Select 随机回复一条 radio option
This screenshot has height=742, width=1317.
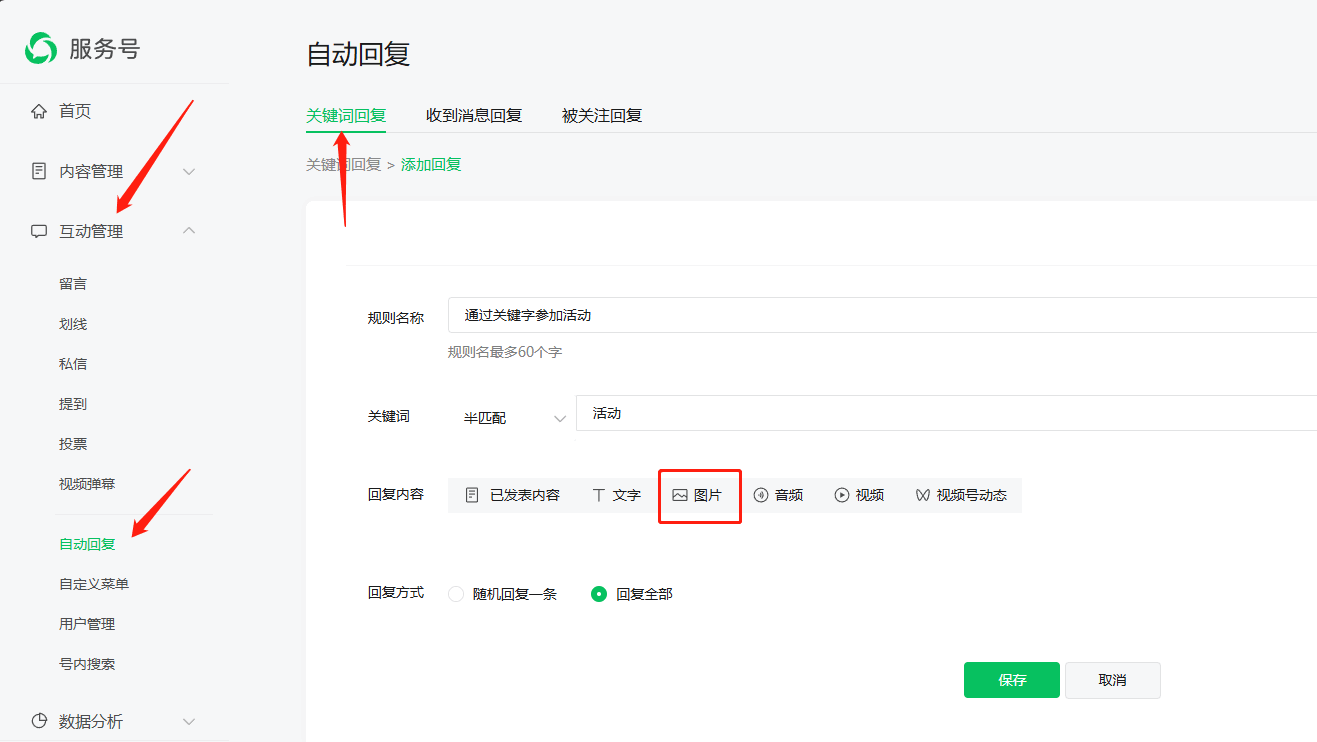click(x=456, y=594)
